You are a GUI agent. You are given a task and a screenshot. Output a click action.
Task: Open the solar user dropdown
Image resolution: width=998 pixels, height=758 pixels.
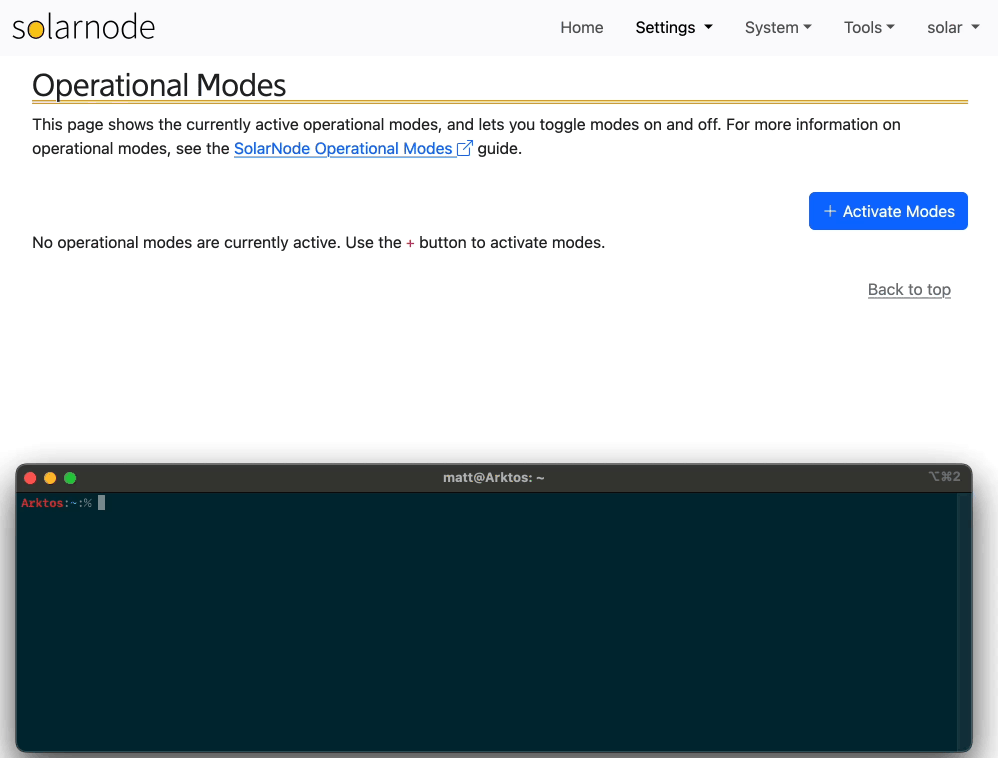pyautogui.click(x=953, y=27)
